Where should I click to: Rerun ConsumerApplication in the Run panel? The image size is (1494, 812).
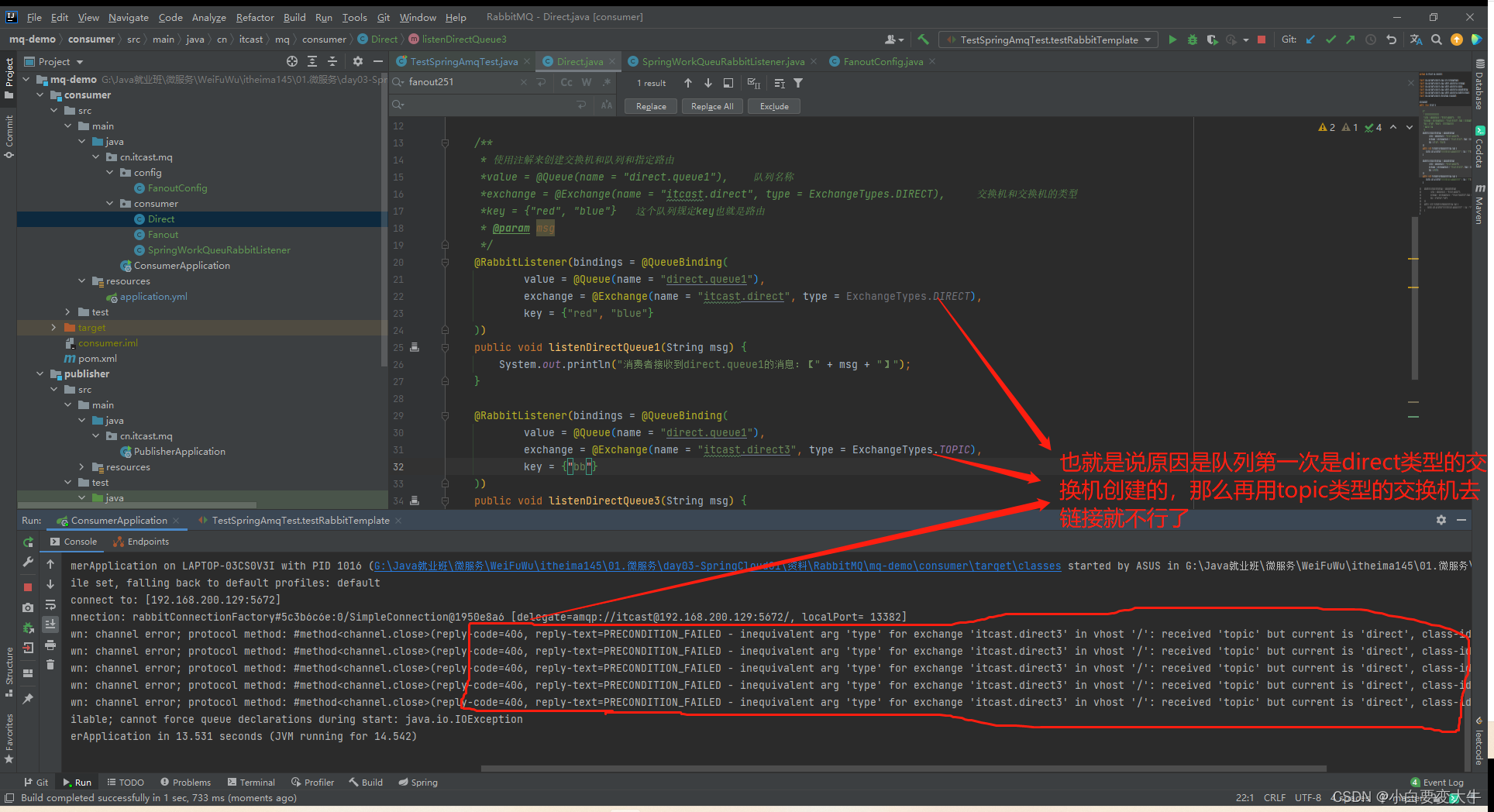[x=28, y=542]
